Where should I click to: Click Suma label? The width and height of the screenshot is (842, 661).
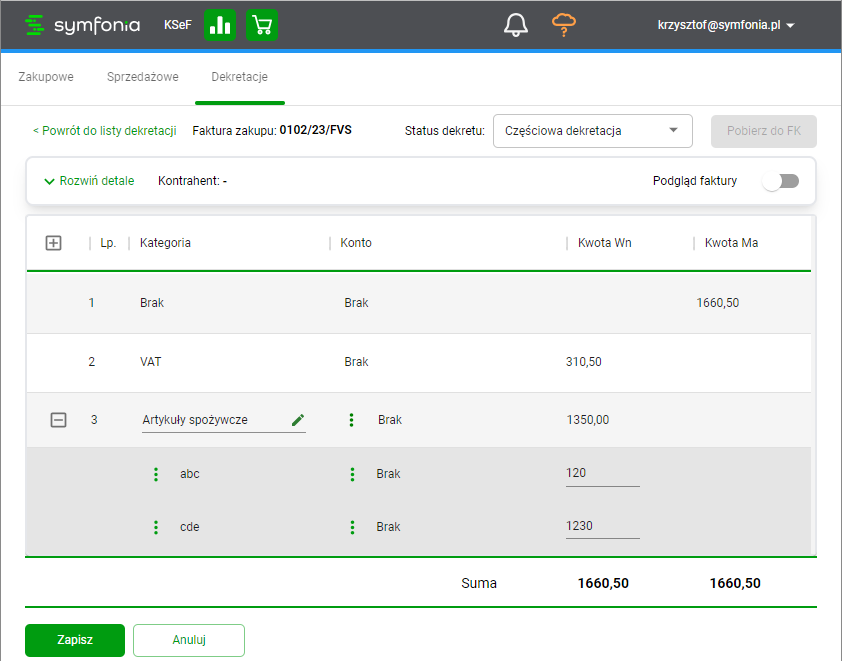(x=479, y=584)
